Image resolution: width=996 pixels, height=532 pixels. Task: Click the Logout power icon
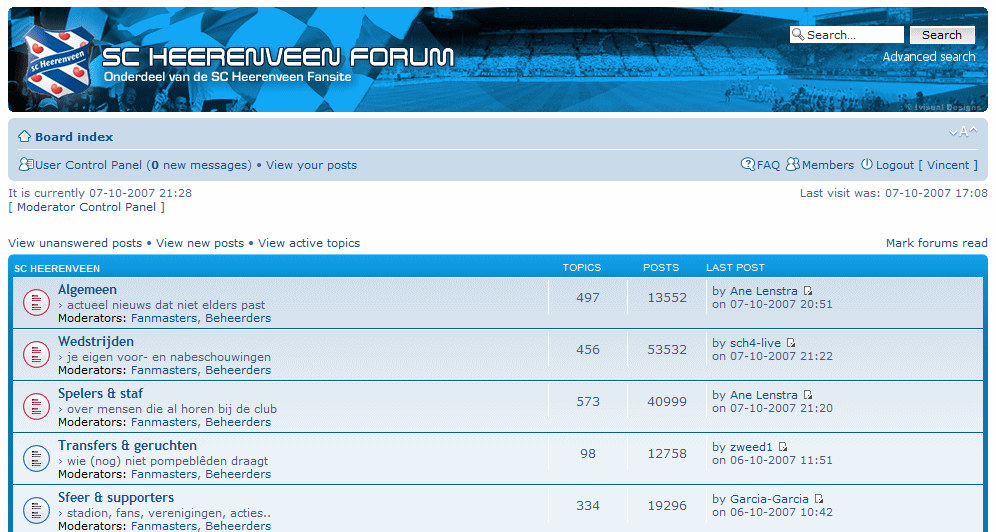pyautogui.click(x=866, y=164)
